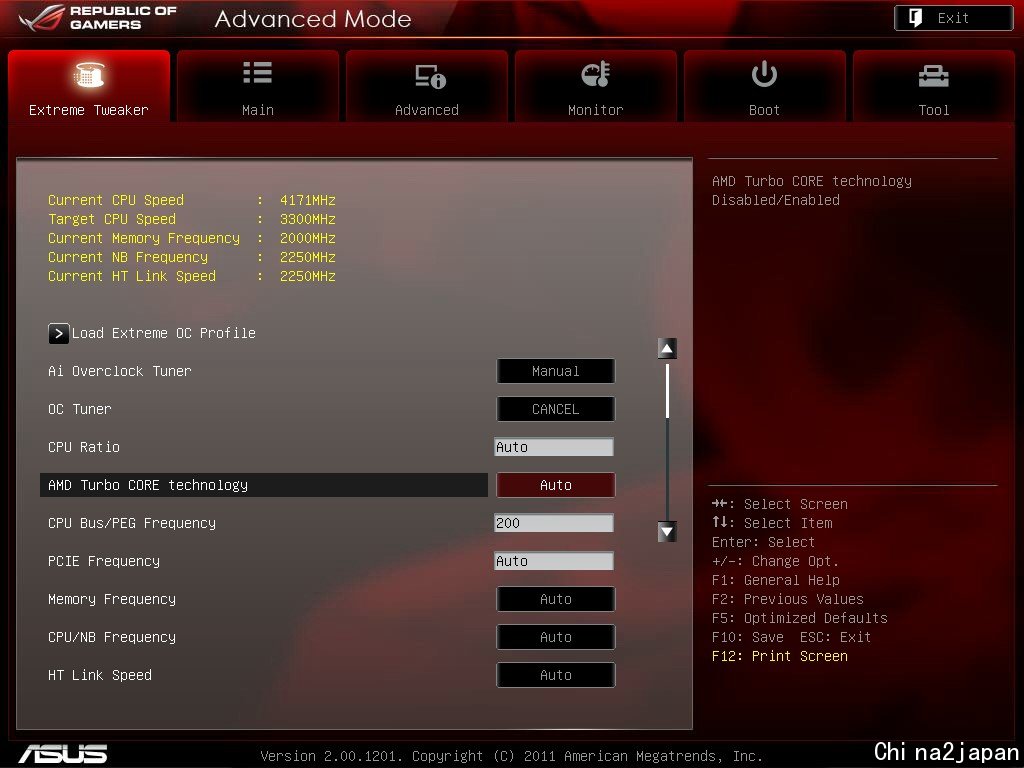Click the +/-: Change Opt. hint

[x=775, y=561]
